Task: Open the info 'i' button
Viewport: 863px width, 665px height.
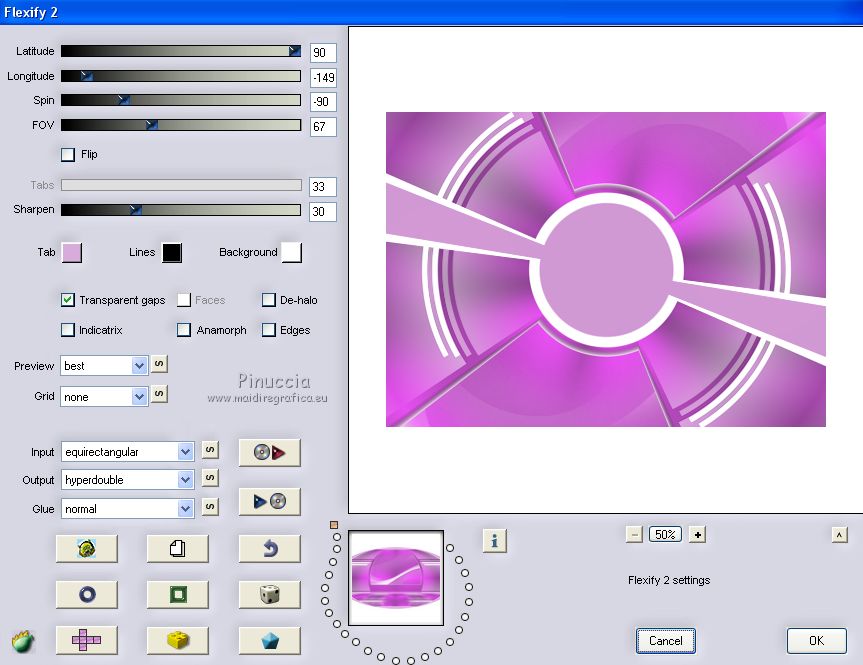Action: pos(494,541)
